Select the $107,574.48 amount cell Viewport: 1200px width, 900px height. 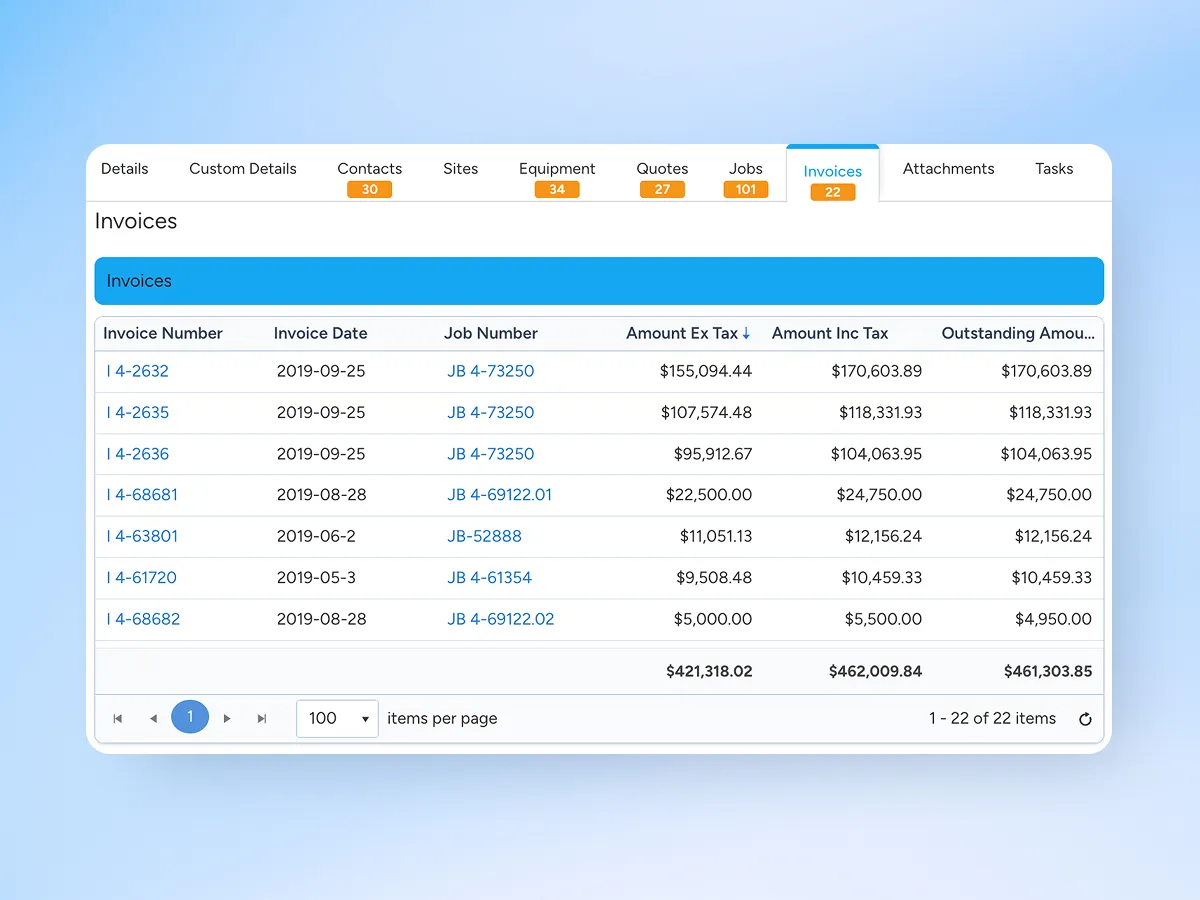(706, 412)
